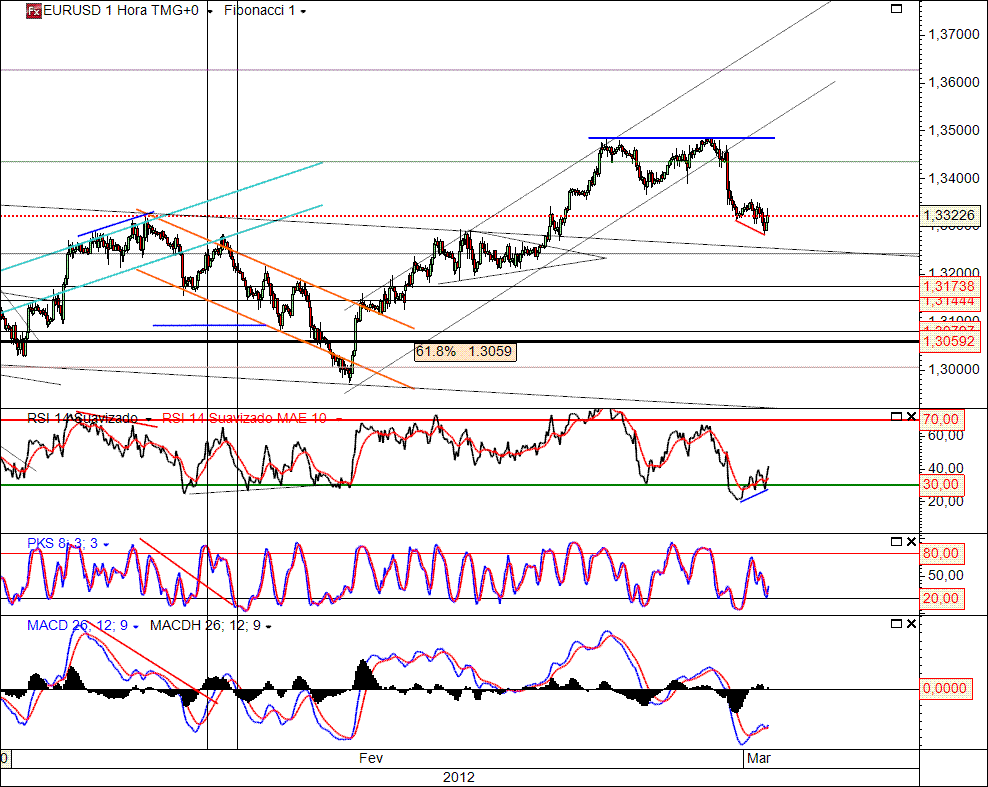
Task: Open the RSI 14 Suavizado MAE 10 dropdown
Action: pos(338,419)
